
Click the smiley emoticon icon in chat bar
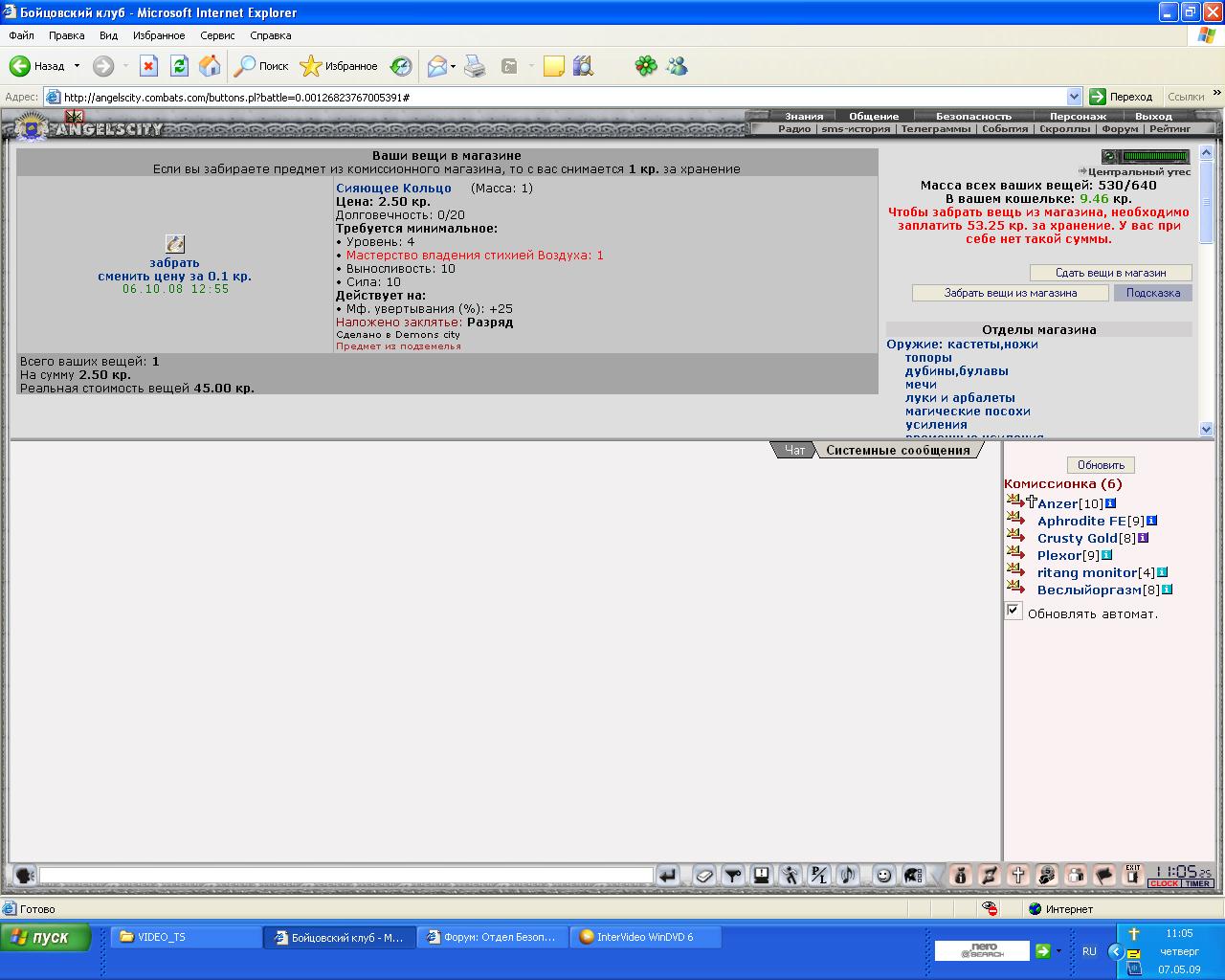883,875
